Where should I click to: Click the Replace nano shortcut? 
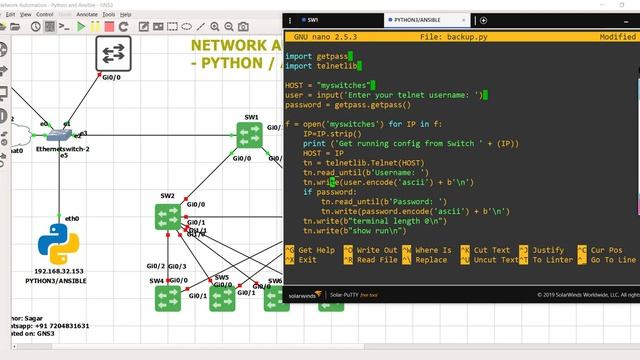424,260
